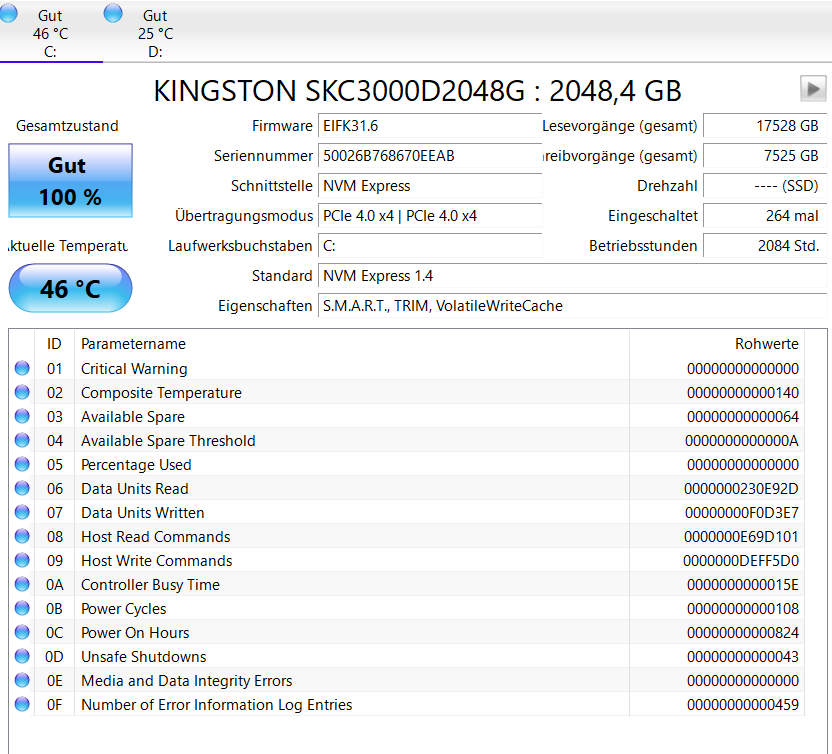Click the Parametername column header

pyautogui.click(x=352, y=344)
